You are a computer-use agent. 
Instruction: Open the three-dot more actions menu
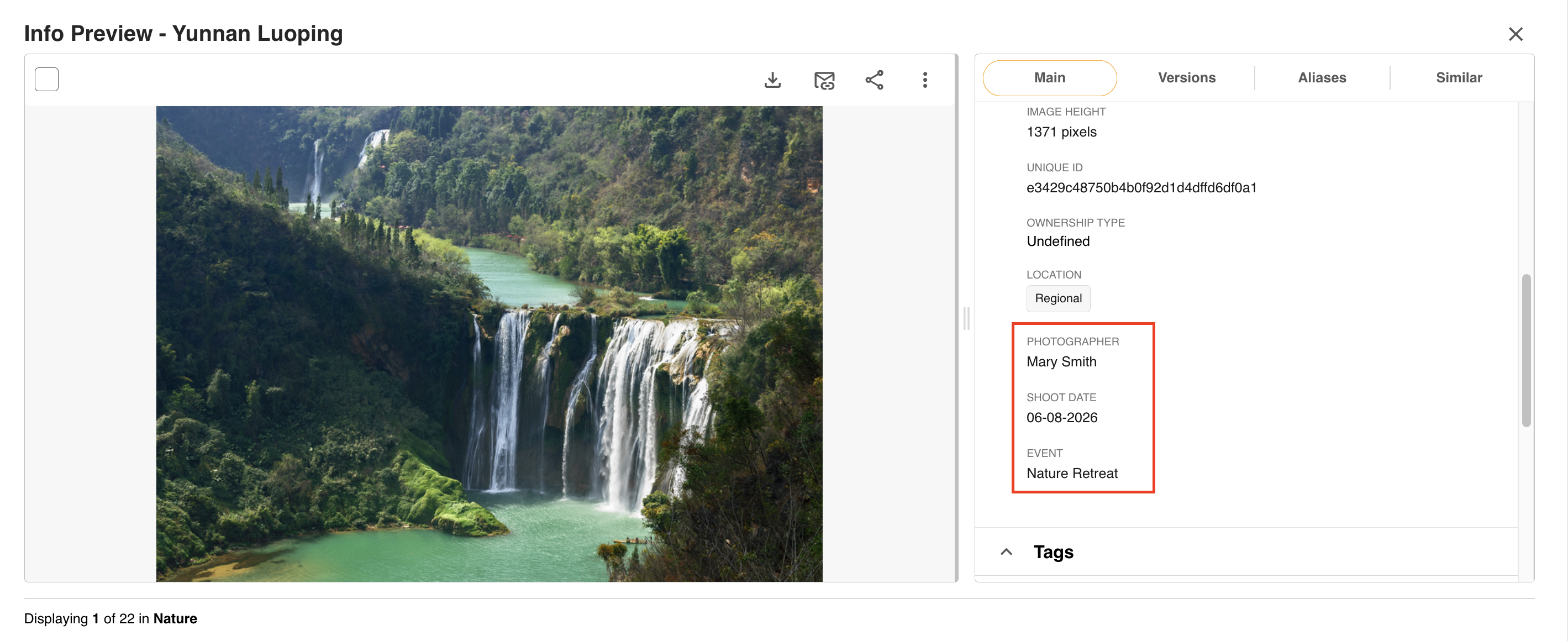924,80
